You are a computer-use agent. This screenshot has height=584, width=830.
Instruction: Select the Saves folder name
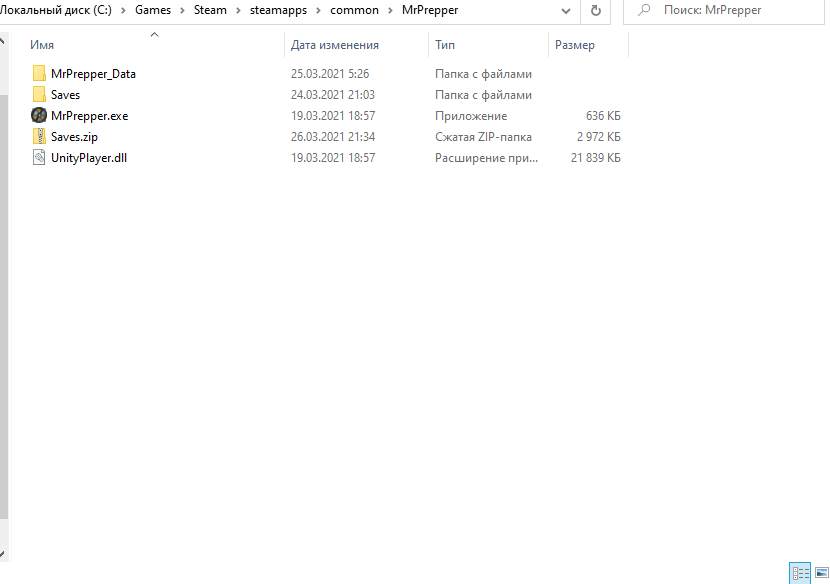pyautogui.click(x=65, y=95)
